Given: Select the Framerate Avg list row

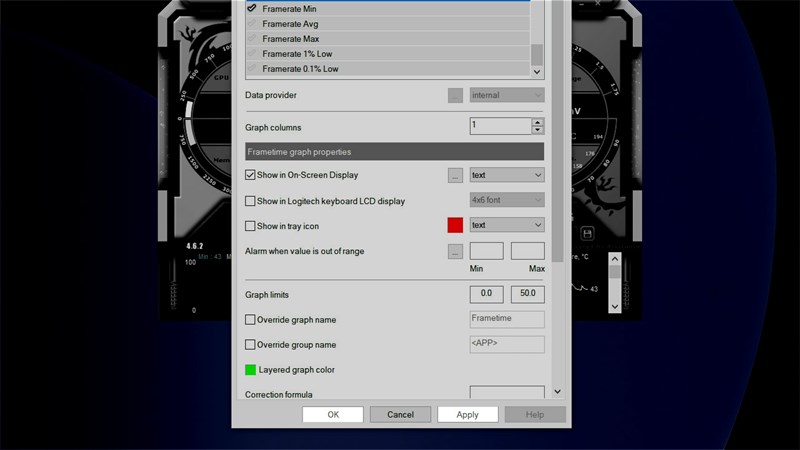Looking at the screenshot, I should [388, 23].
